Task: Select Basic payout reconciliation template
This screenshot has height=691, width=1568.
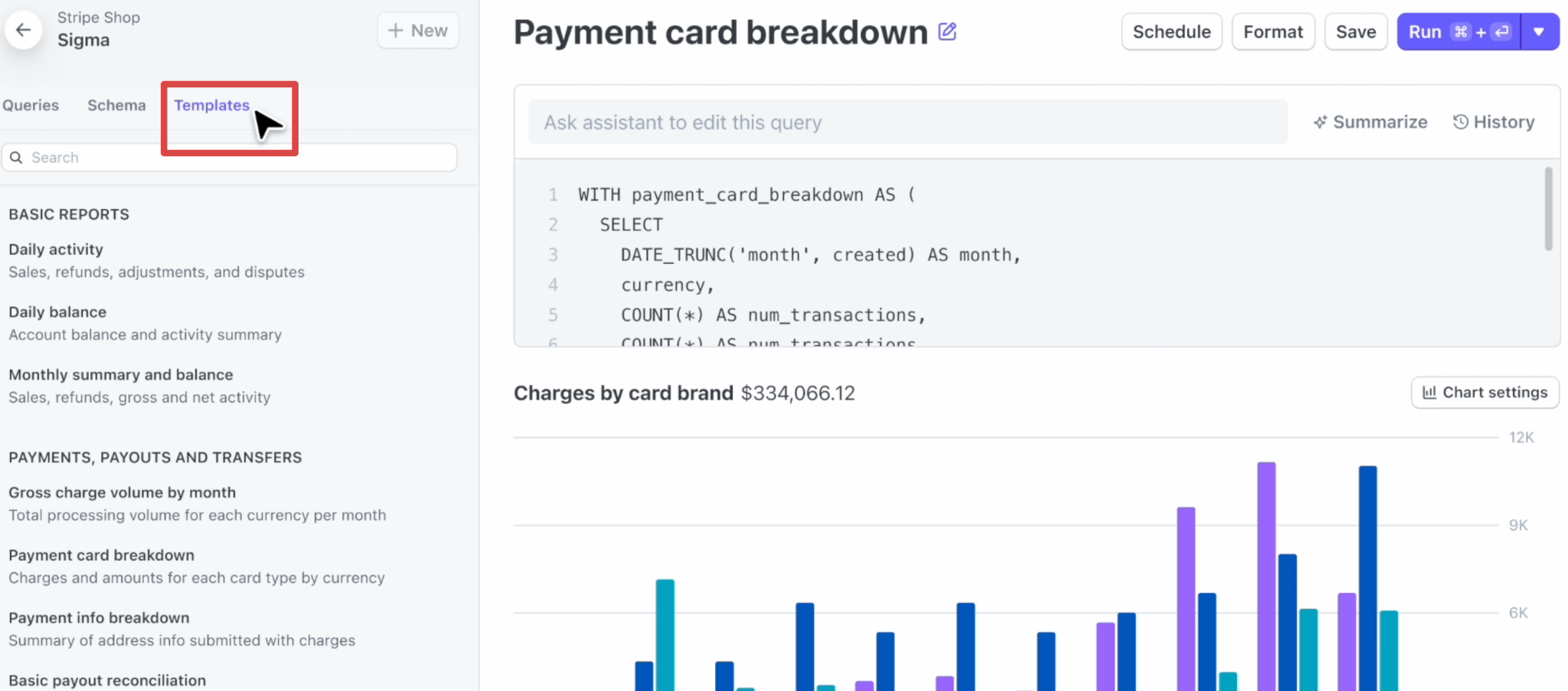Action: click(x=107, y=680)
